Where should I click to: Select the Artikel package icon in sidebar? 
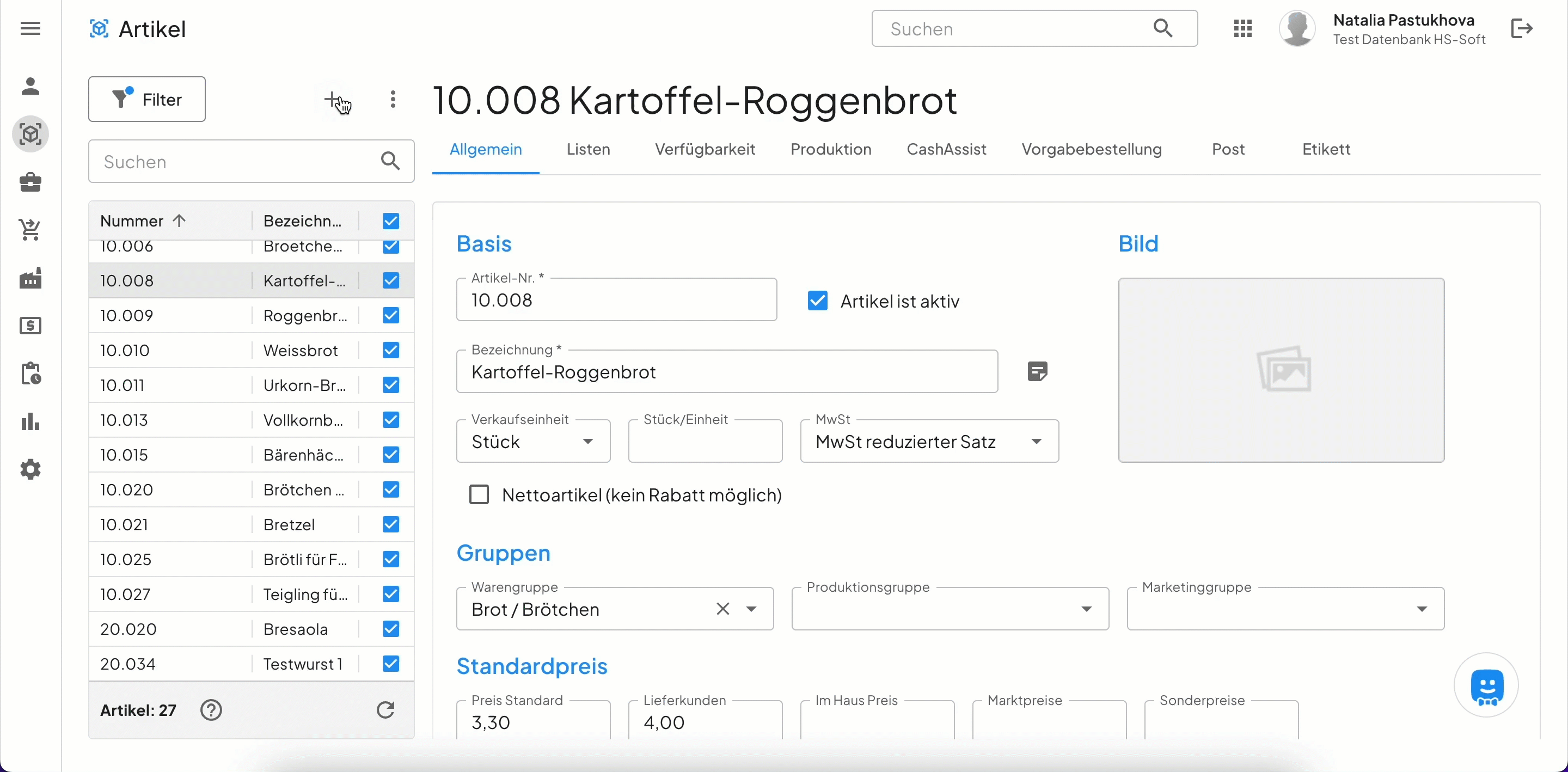click(x=30, y=134)
